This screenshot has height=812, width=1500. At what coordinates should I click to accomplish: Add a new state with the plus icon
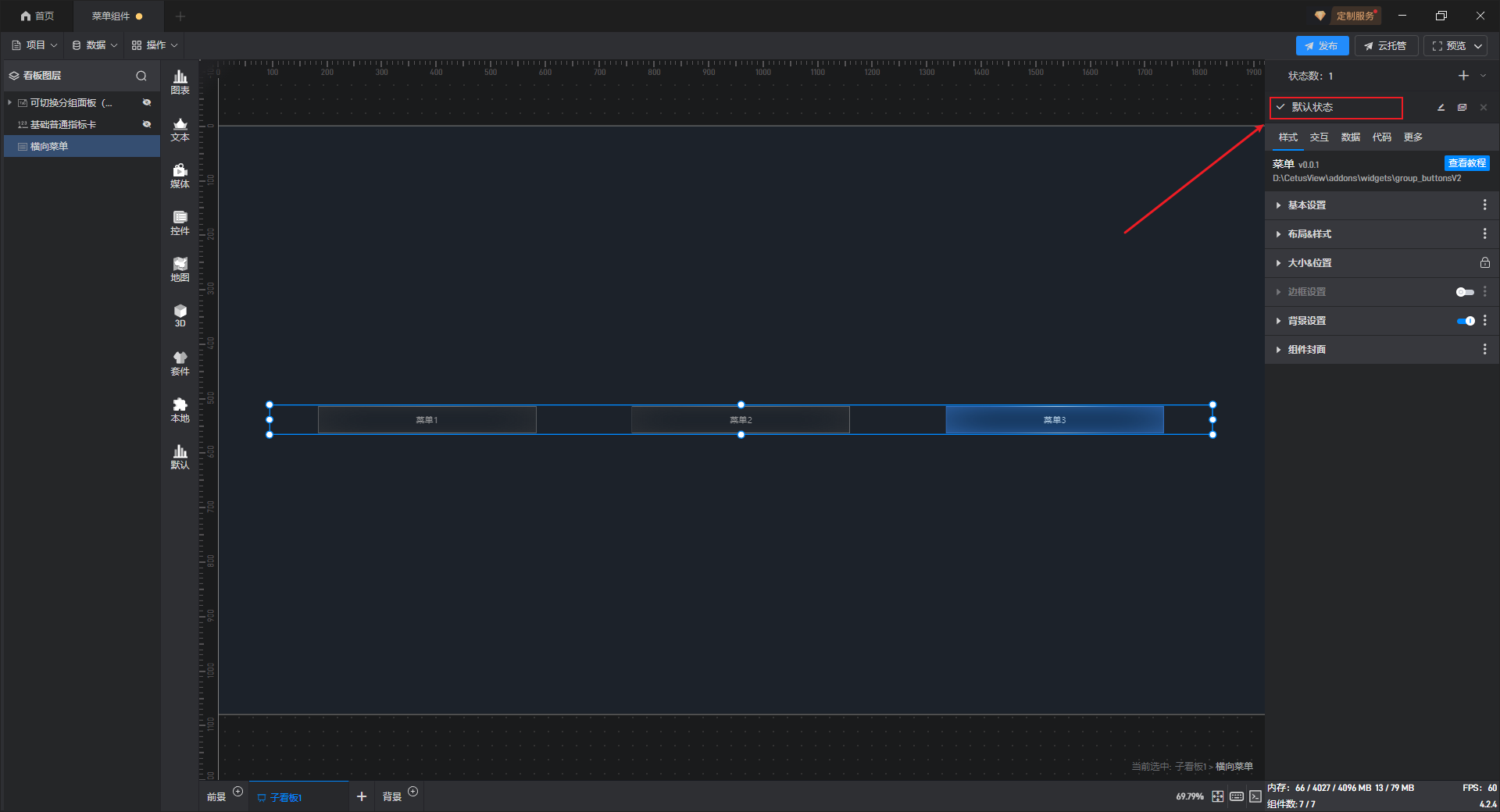[x=1463, y=76]
